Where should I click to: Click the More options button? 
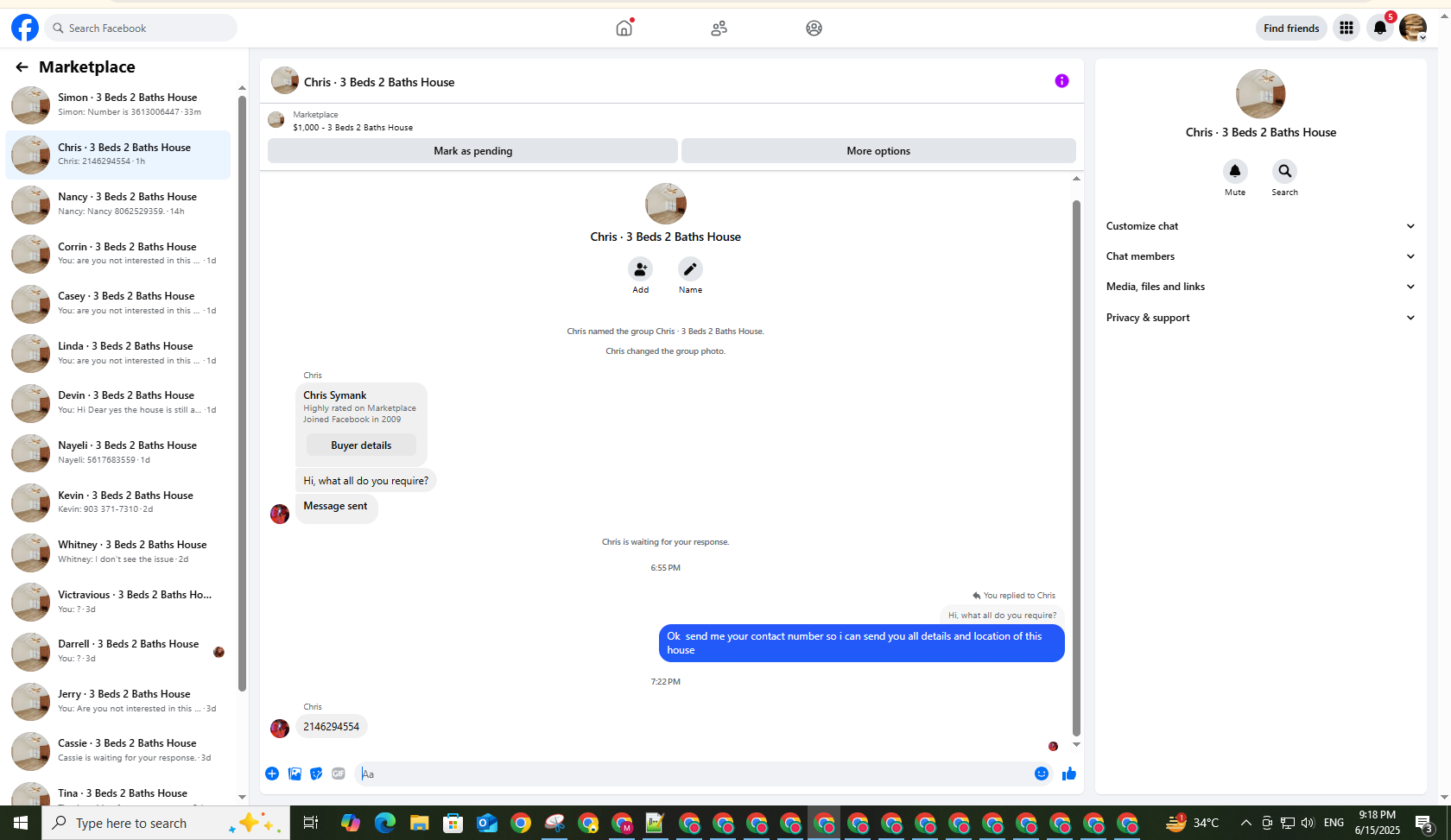(878, 150)
